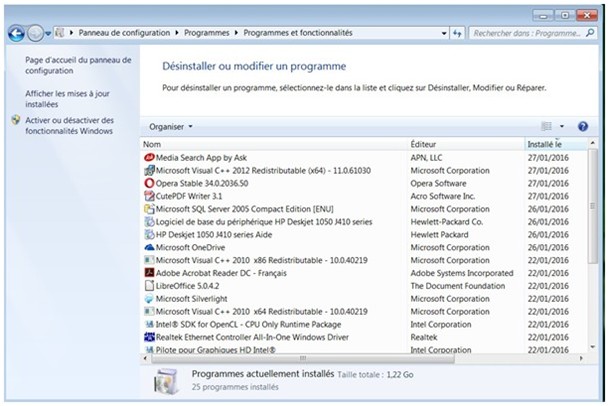Open the help question mark icon
The width and height of the screenshot is (609, 406).
pyautogui.click(x=583, y=127)
